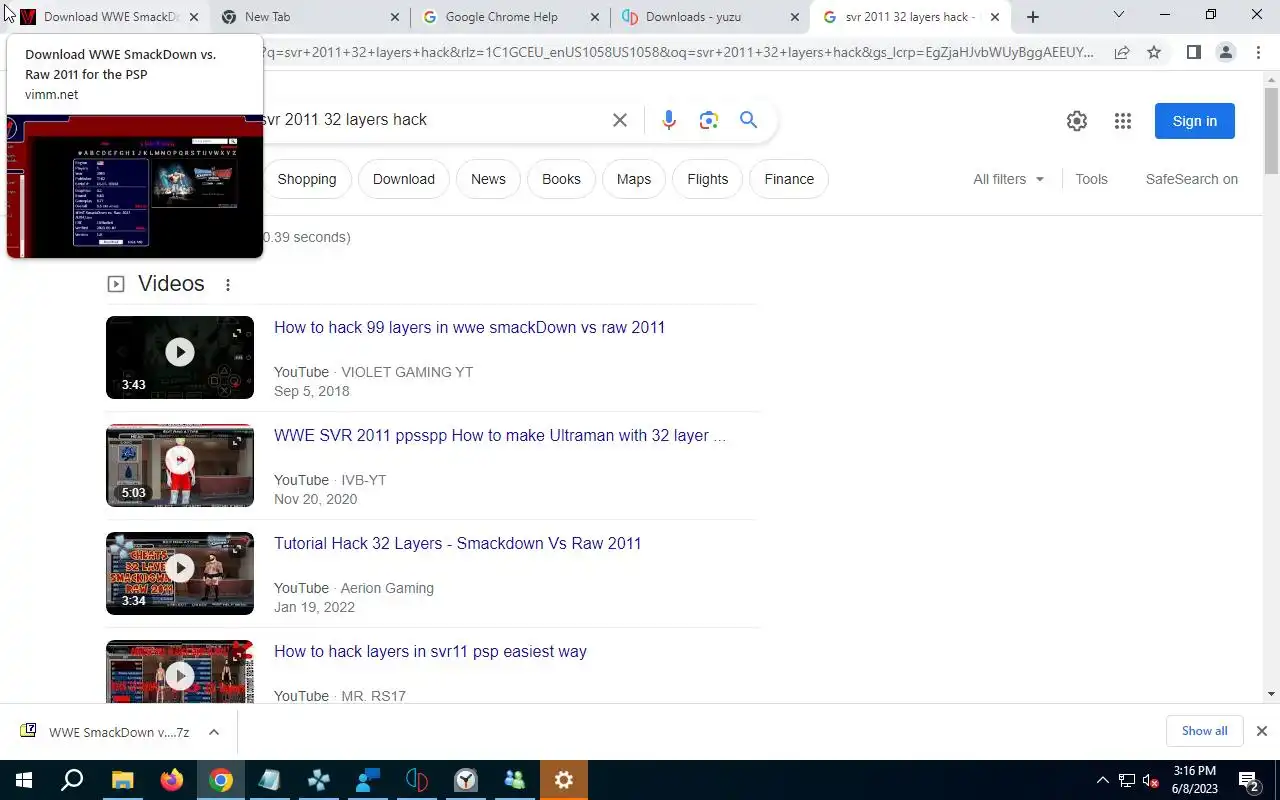Viewport: 1280px width, 800px height.
Task: Clear the search box with the X icon
Action: tap(620, 120)
